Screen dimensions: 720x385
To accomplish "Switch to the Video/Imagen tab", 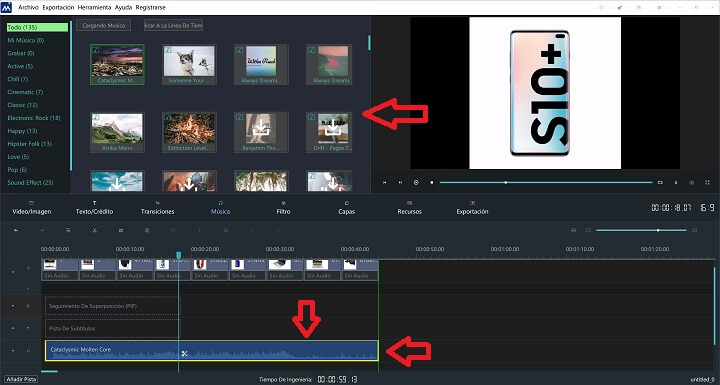I will click(32, 208).
